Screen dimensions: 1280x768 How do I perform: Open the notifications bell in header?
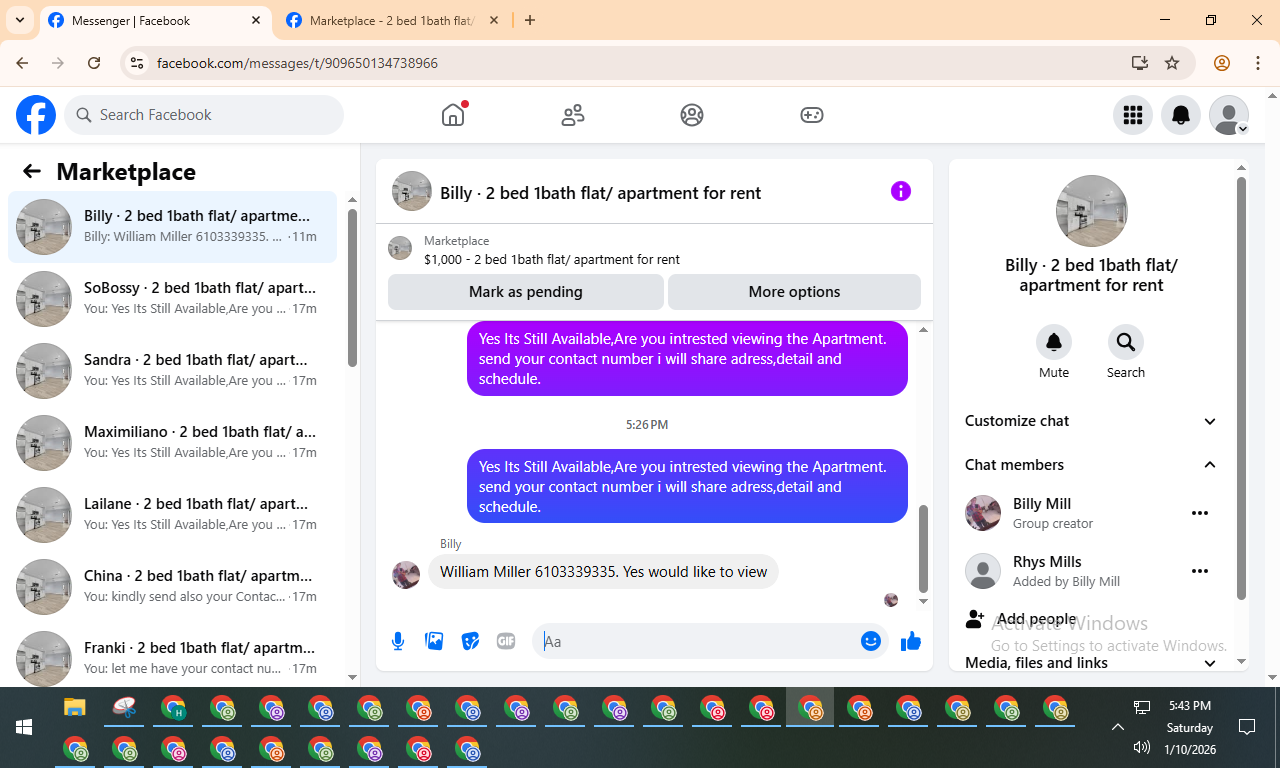click(x=1181, y=115)
